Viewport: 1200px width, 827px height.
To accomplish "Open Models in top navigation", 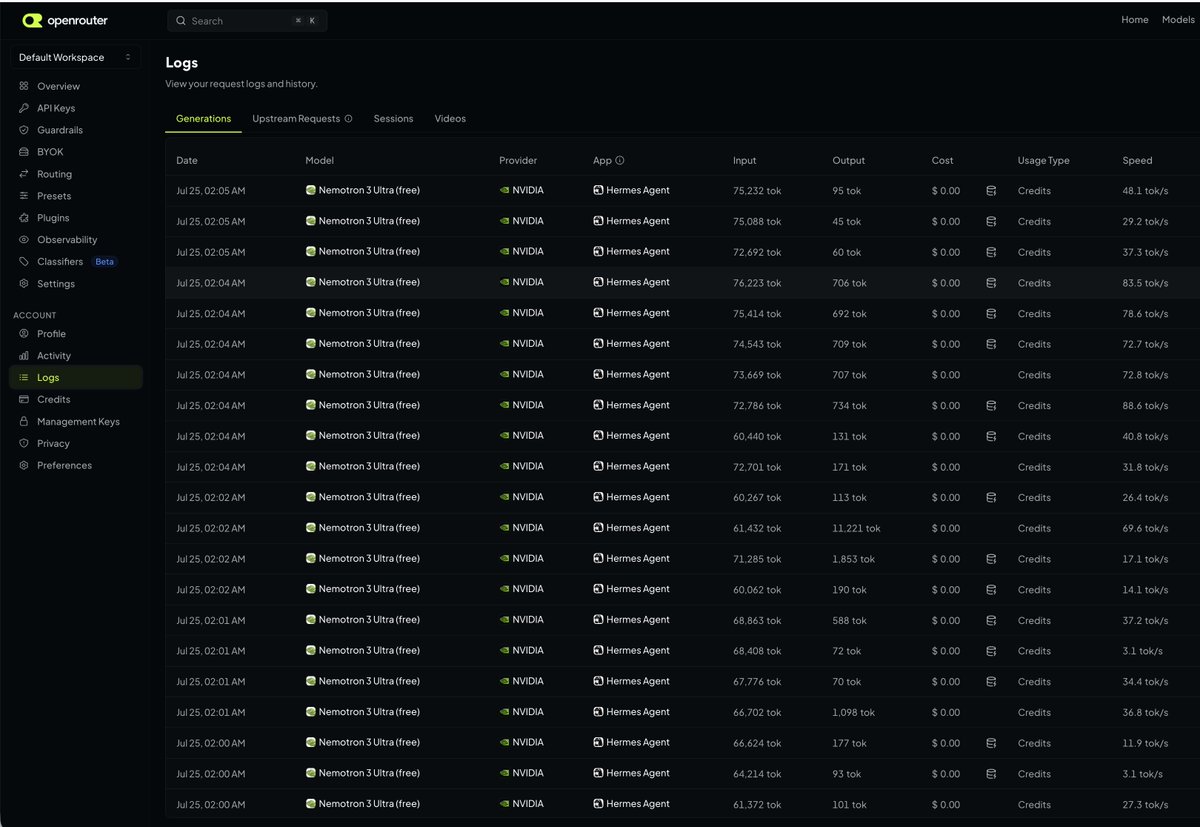I will point(1178,20).
